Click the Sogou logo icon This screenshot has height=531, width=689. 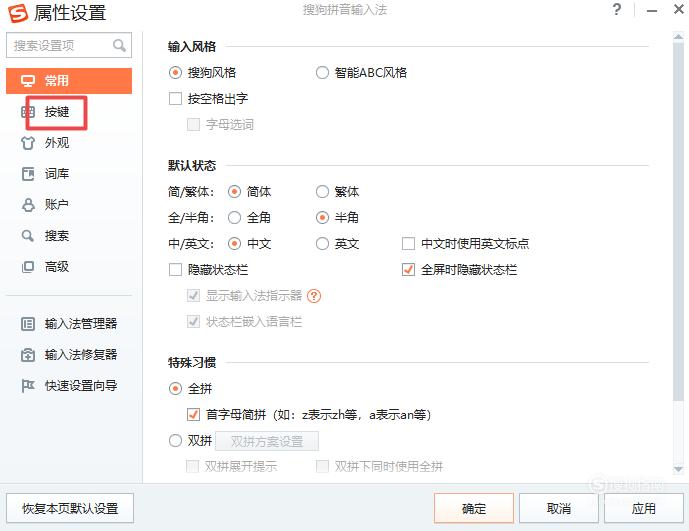pyautogui.click(x=18, y=13)
